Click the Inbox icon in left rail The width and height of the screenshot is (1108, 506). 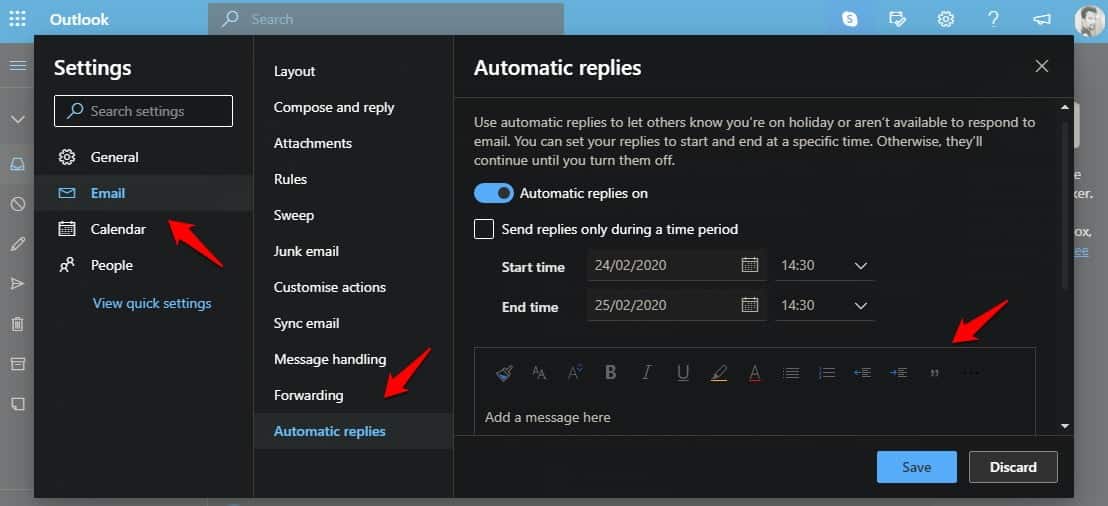pos(18,165)
